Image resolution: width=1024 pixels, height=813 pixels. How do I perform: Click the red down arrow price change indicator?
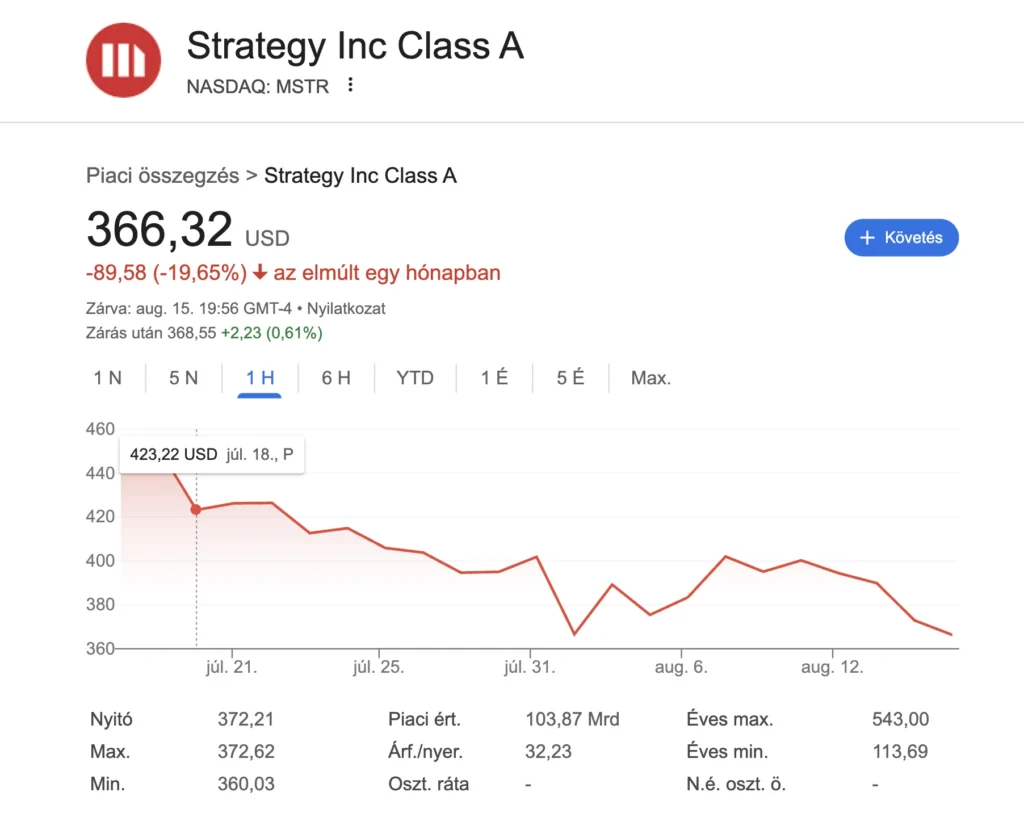pyautogui.click(x=260, y=273)
